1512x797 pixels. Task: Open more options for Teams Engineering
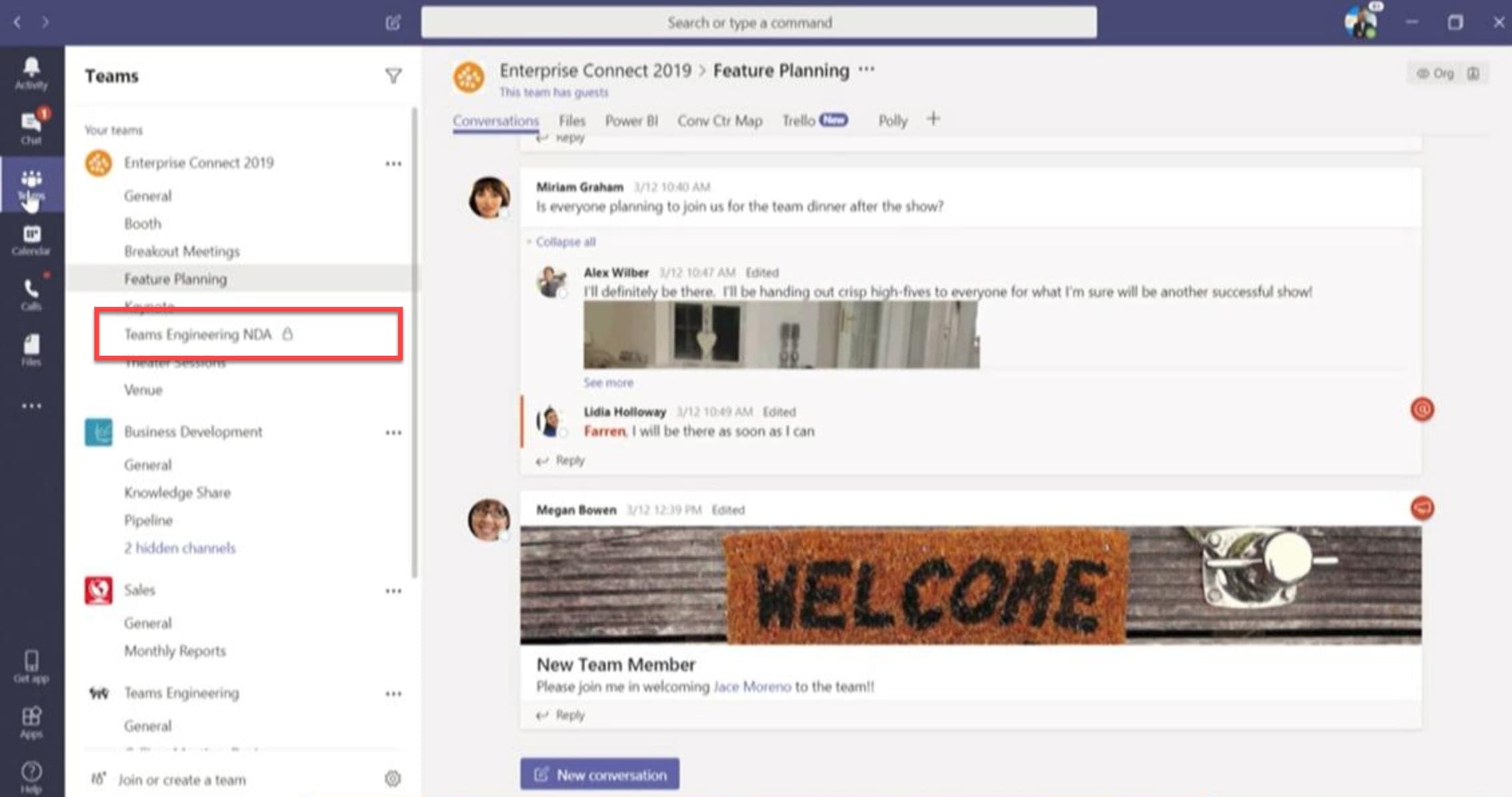pos(393,694)
